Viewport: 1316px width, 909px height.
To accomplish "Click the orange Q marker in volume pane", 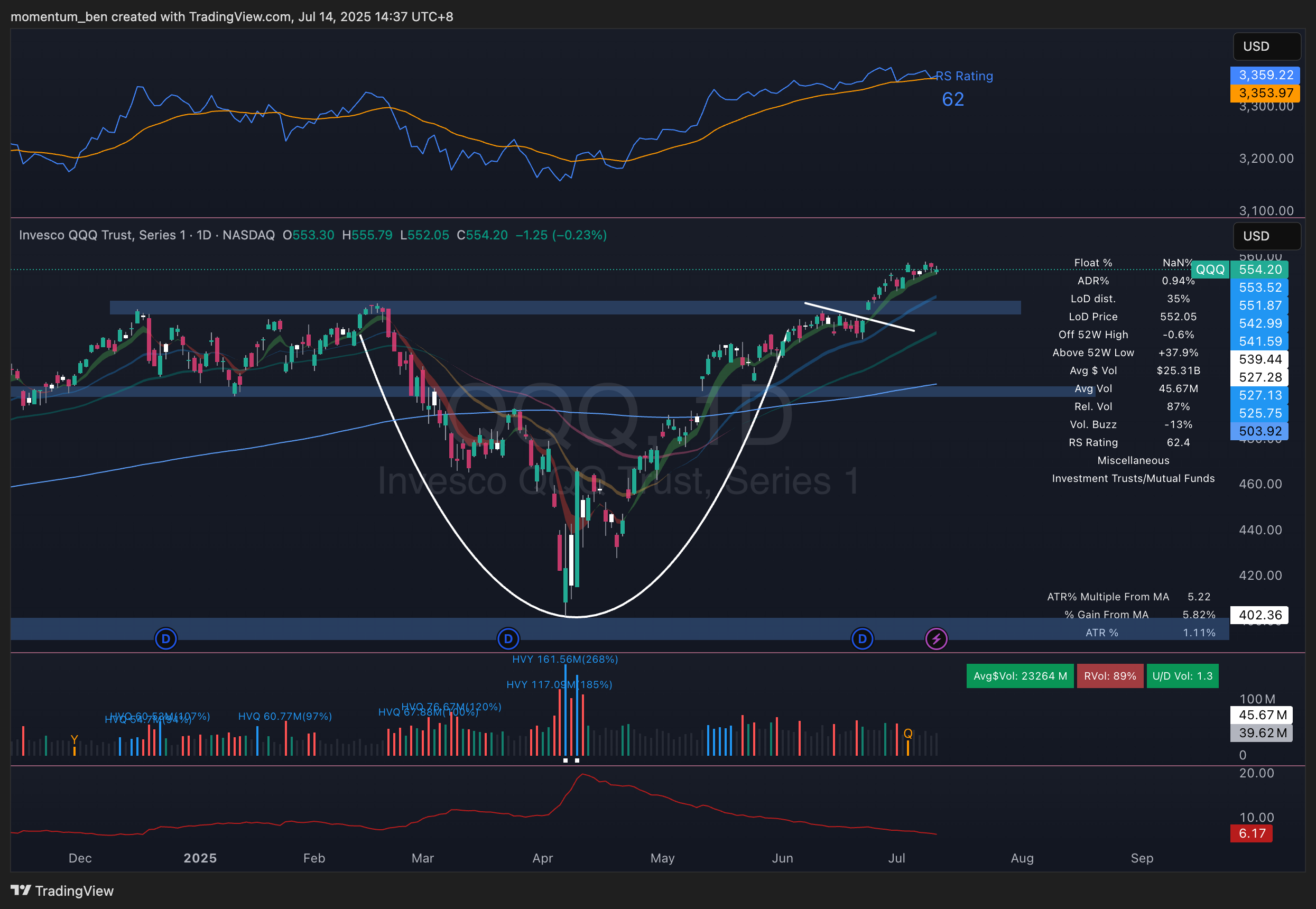I will pos(907,734).
